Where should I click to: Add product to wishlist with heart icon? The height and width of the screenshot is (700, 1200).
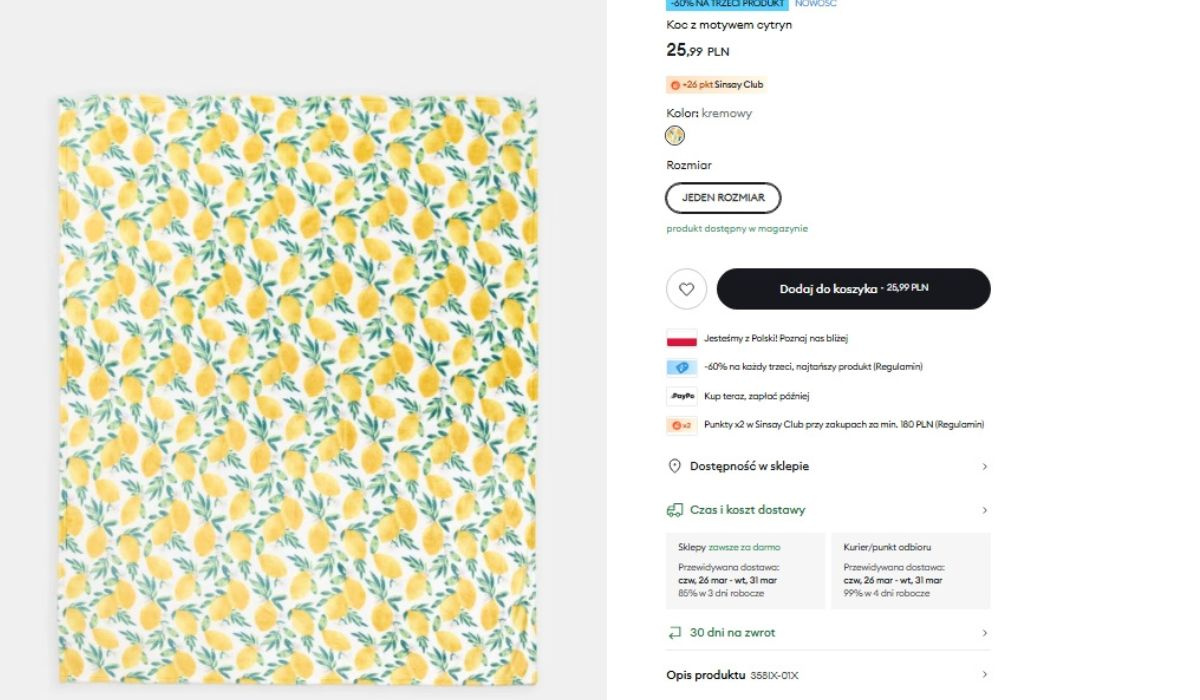pyautogui.click(x=686, y=289)
